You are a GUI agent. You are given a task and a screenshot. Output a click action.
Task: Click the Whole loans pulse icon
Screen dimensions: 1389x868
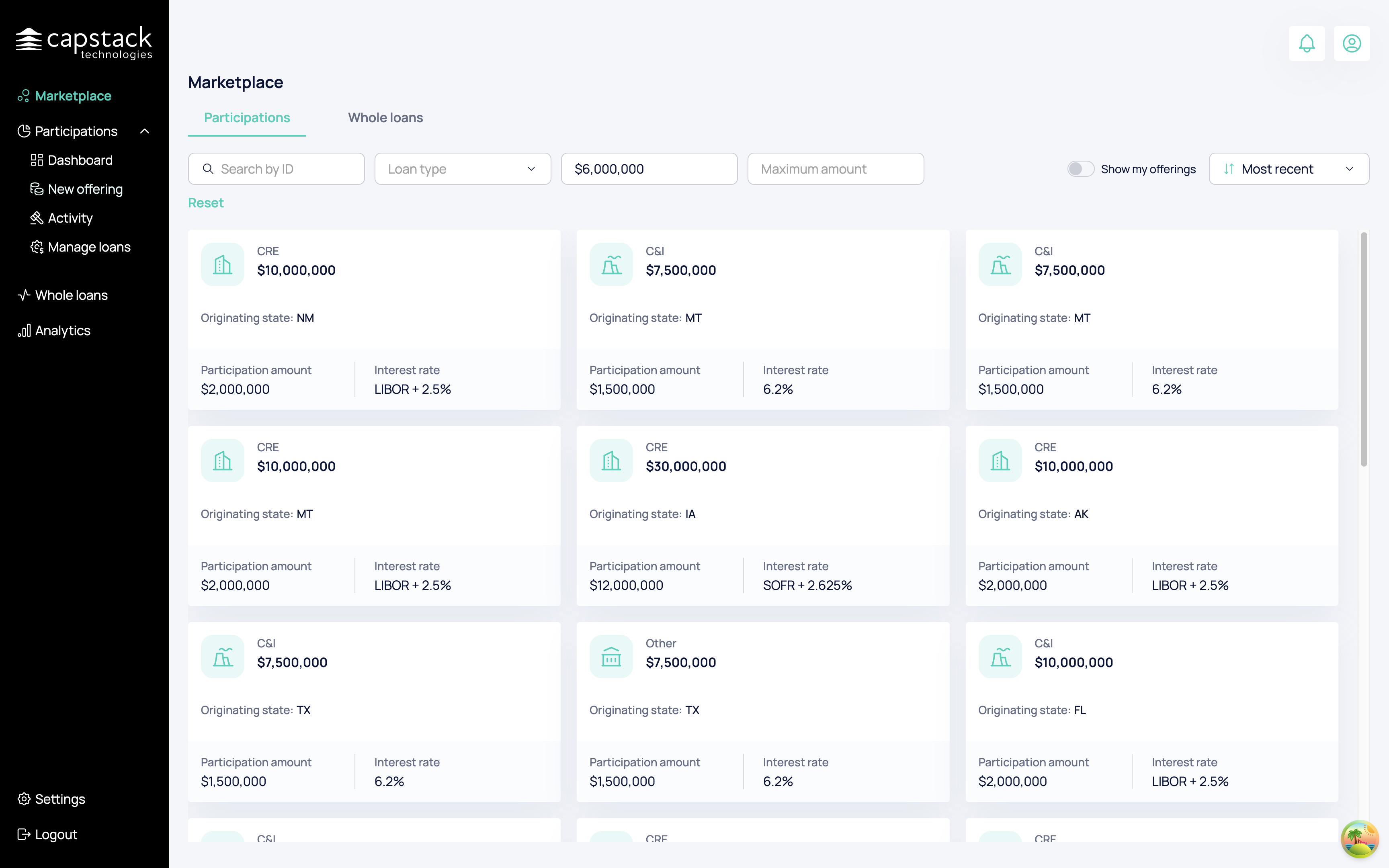click(x=24, y=295)
